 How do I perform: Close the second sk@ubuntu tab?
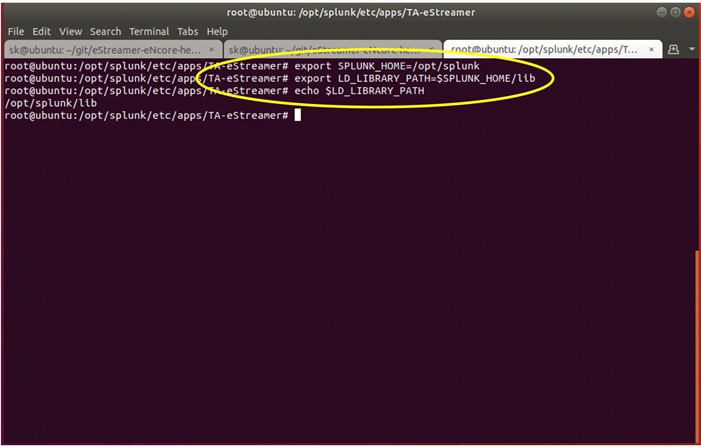pos(431,50)
